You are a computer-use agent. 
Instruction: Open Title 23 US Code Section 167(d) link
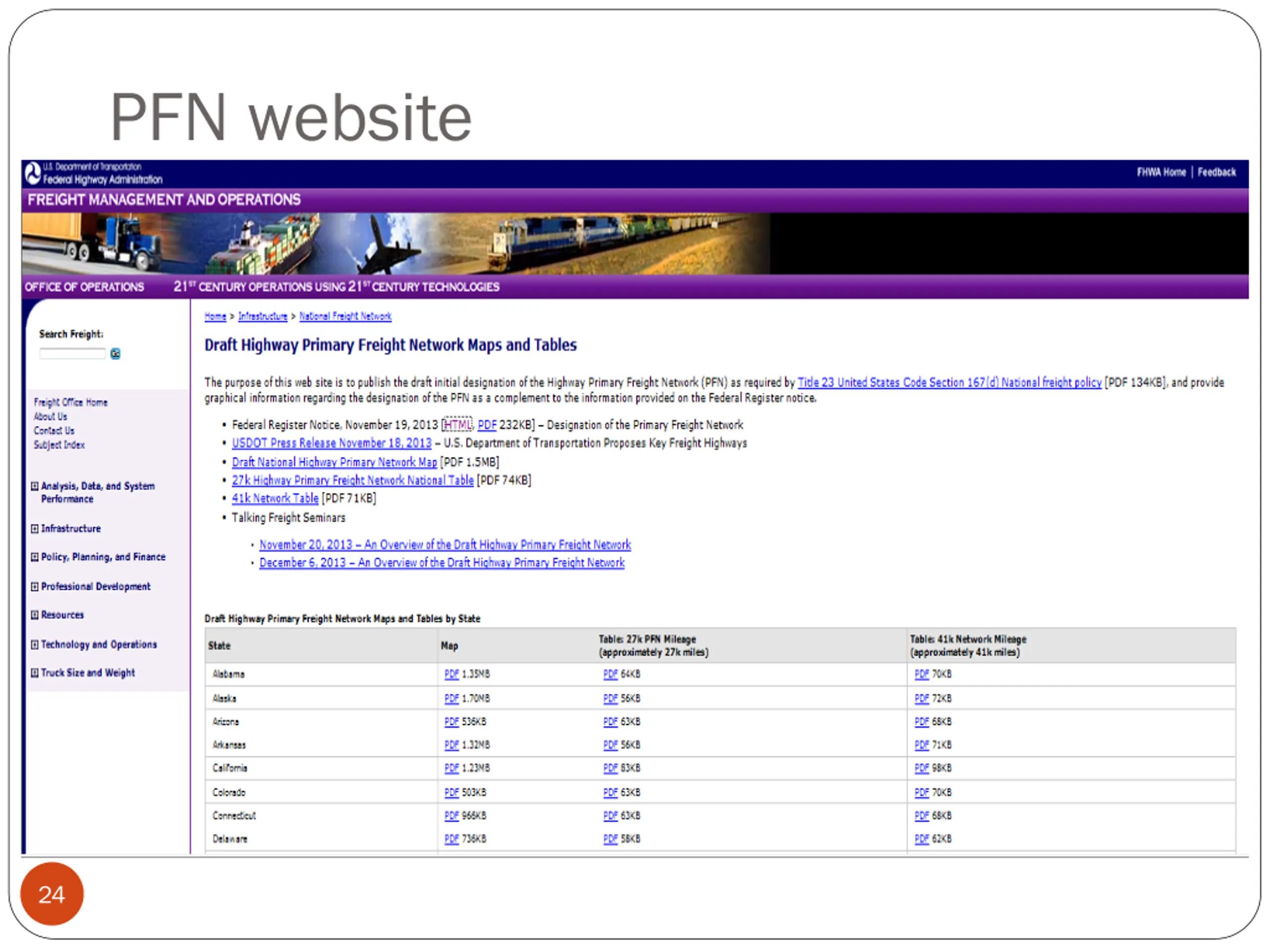(950, 382)
